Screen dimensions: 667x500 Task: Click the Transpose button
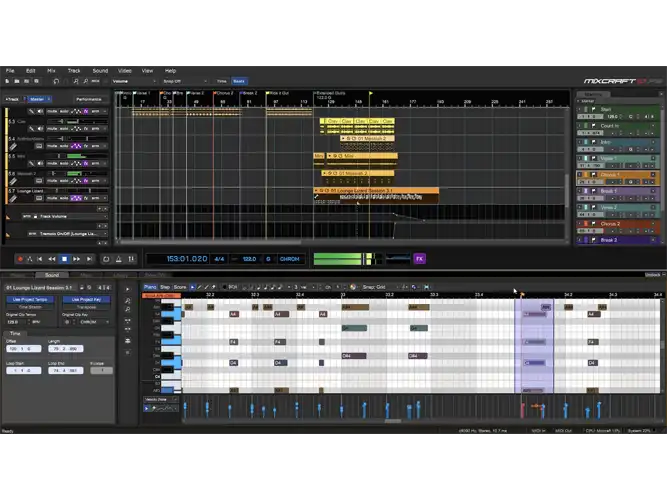click(86, 307)
